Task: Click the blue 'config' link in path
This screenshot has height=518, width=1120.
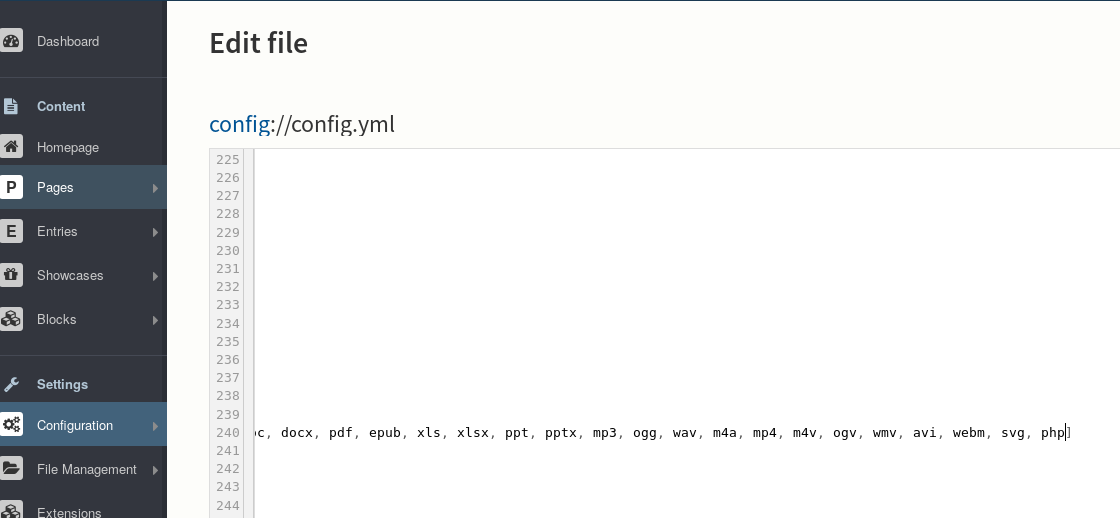Action: tap(239, 124)
